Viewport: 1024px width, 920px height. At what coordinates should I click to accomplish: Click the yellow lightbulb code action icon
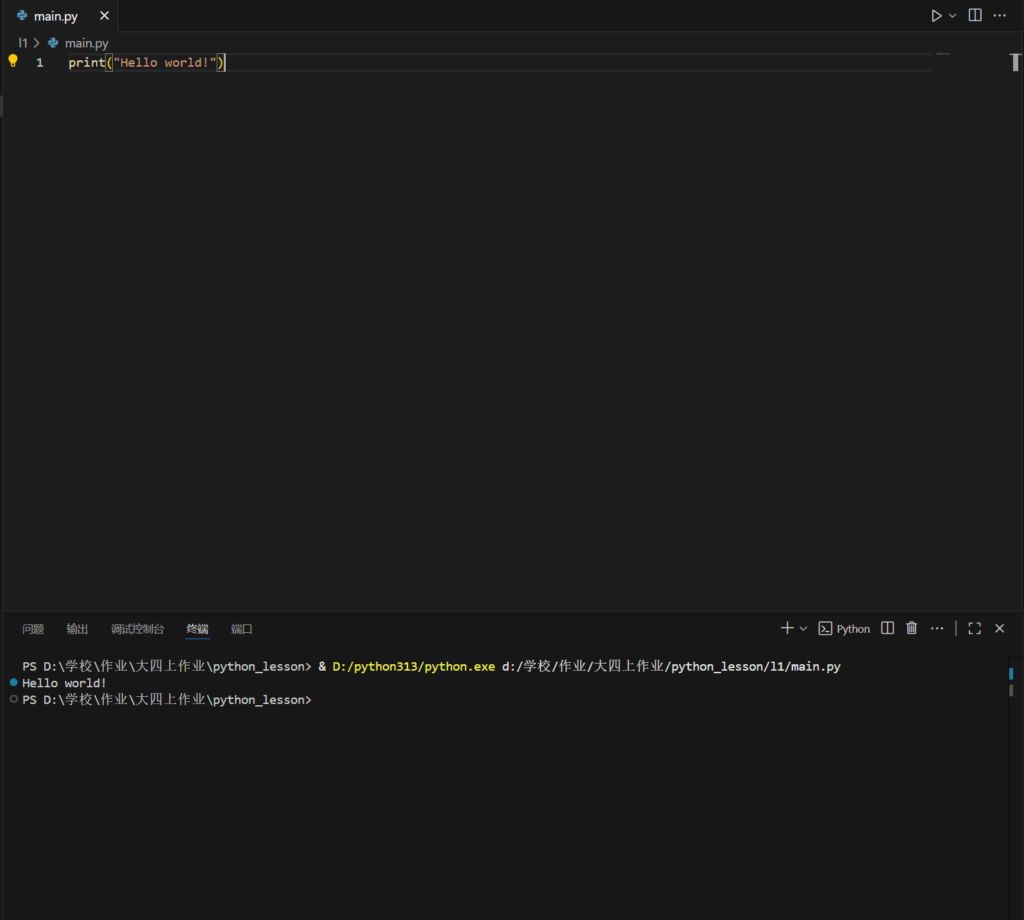click(13, 61)
